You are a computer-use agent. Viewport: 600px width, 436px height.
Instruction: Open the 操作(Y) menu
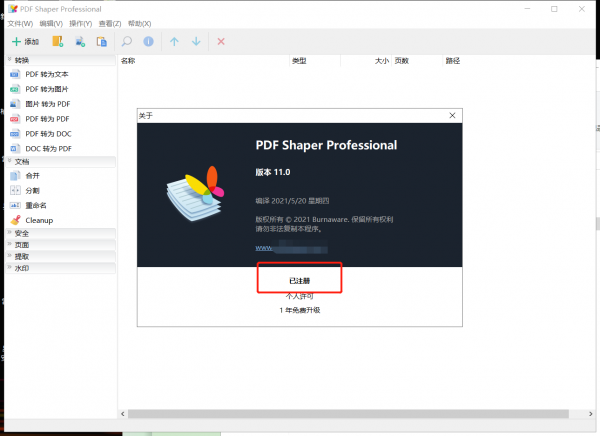pyautogui.click(x=80, y=24)
